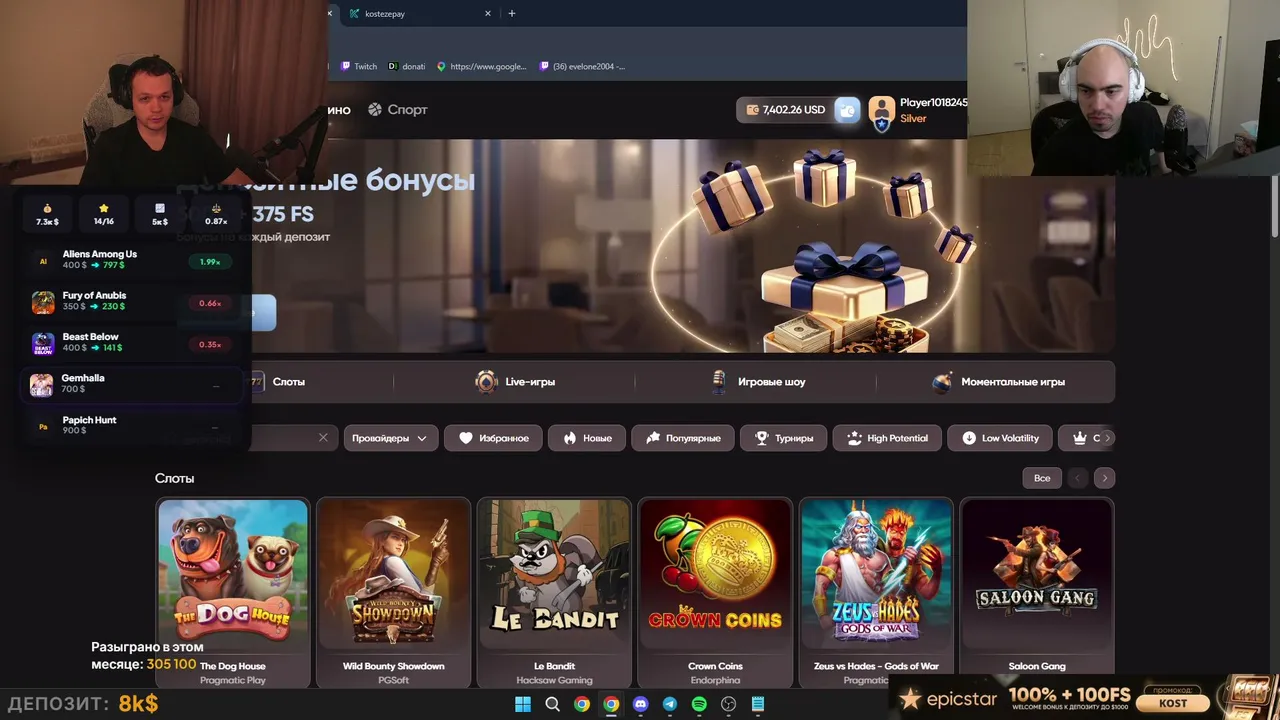Image resolution: width=1280 pixels, height=720 pixels.
Task: Go to the Спорт section
Action: (x=397, y=110)
